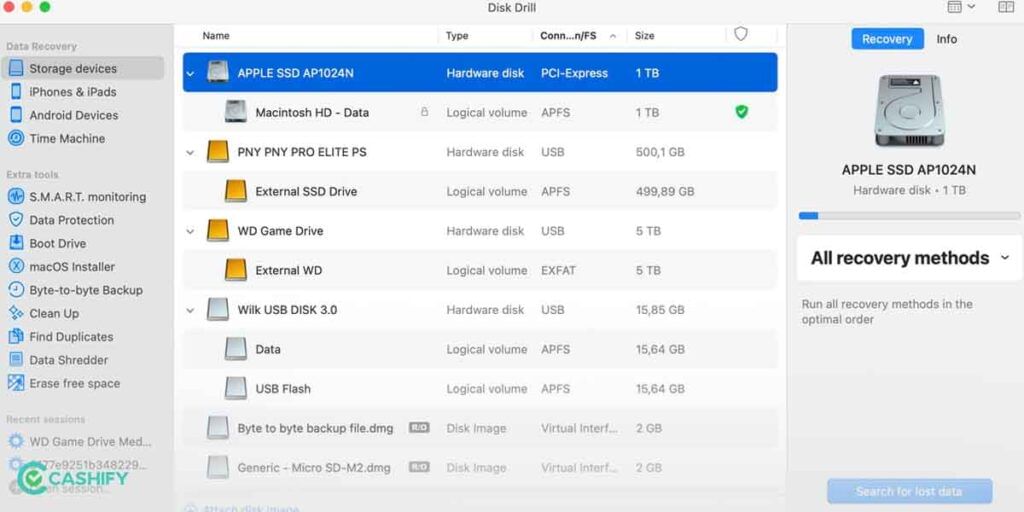Open Erase free space tool
Screen dimensions: 1024x512
(x=74, y=383)
